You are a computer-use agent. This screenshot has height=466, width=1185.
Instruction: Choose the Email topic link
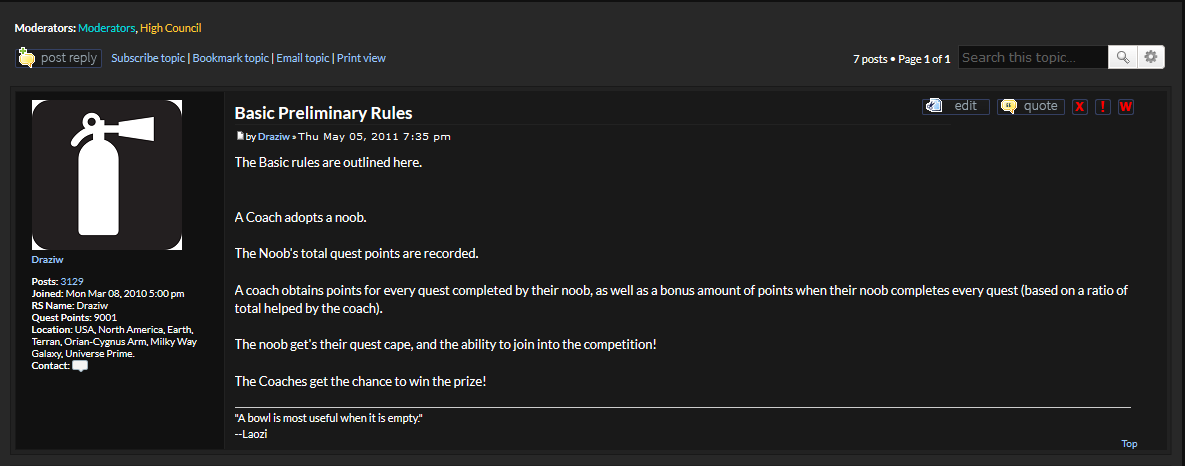[302, 58]
